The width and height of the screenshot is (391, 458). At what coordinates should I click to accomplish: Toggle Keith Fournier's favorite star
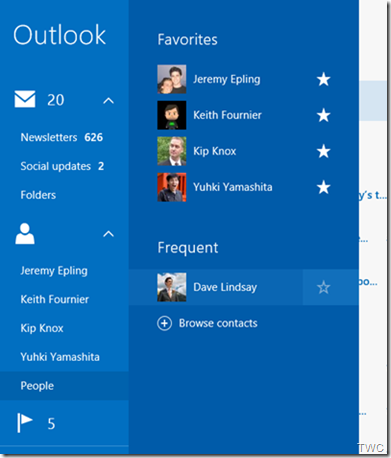coord(323,115)
